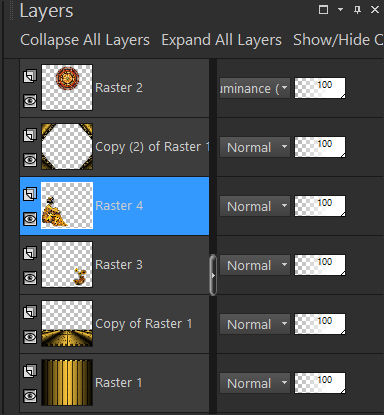Select the Copy (2) of Raster 1 layer

click(x=114, y=147)
